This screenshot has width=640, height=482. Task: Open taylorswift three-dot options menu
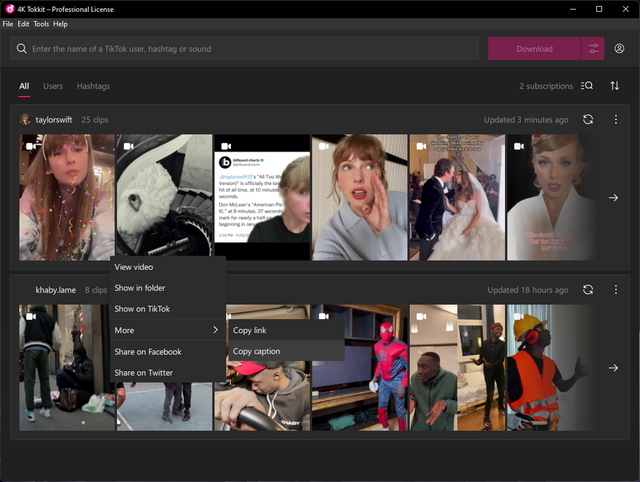(x=616, y=120)
